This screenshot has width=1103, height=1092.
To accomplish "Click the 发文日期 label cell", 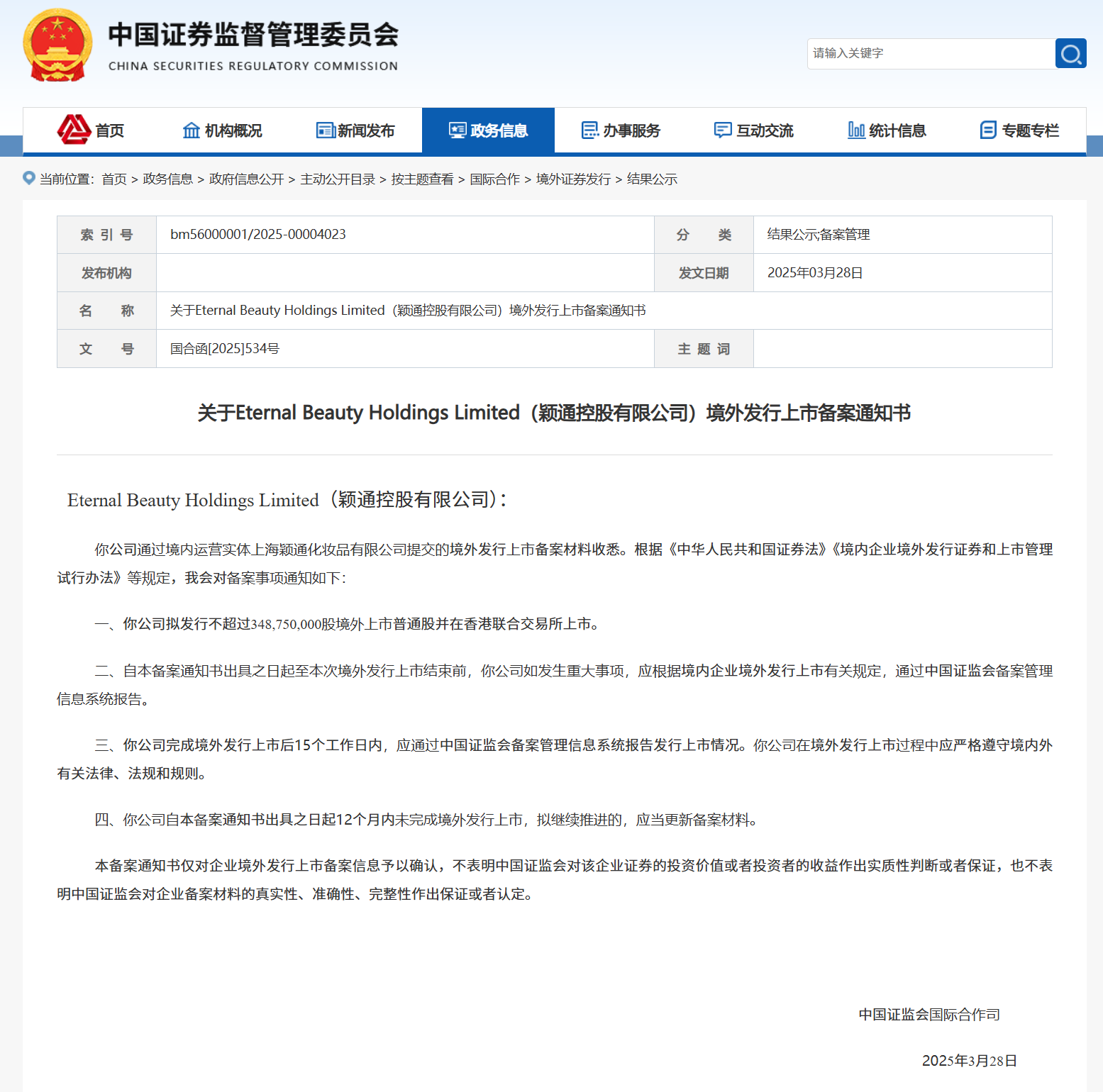I will tap(704, 273).
